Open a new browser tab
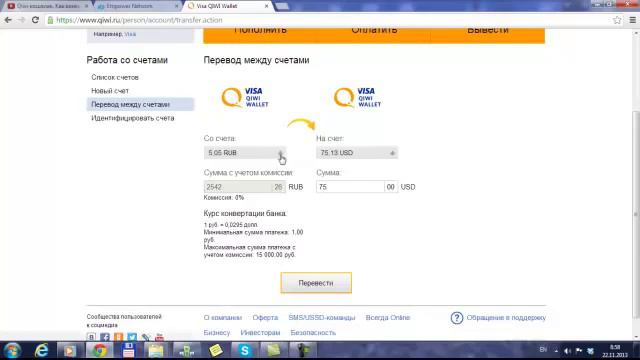The image size is (640, 360). point(282,6)
